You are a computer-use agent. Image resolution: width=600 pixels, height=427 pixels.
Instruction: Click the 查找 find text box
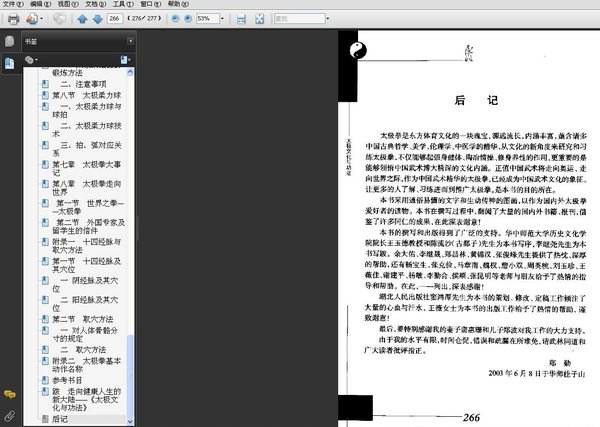pyautogui.click(x=300, y=18)
